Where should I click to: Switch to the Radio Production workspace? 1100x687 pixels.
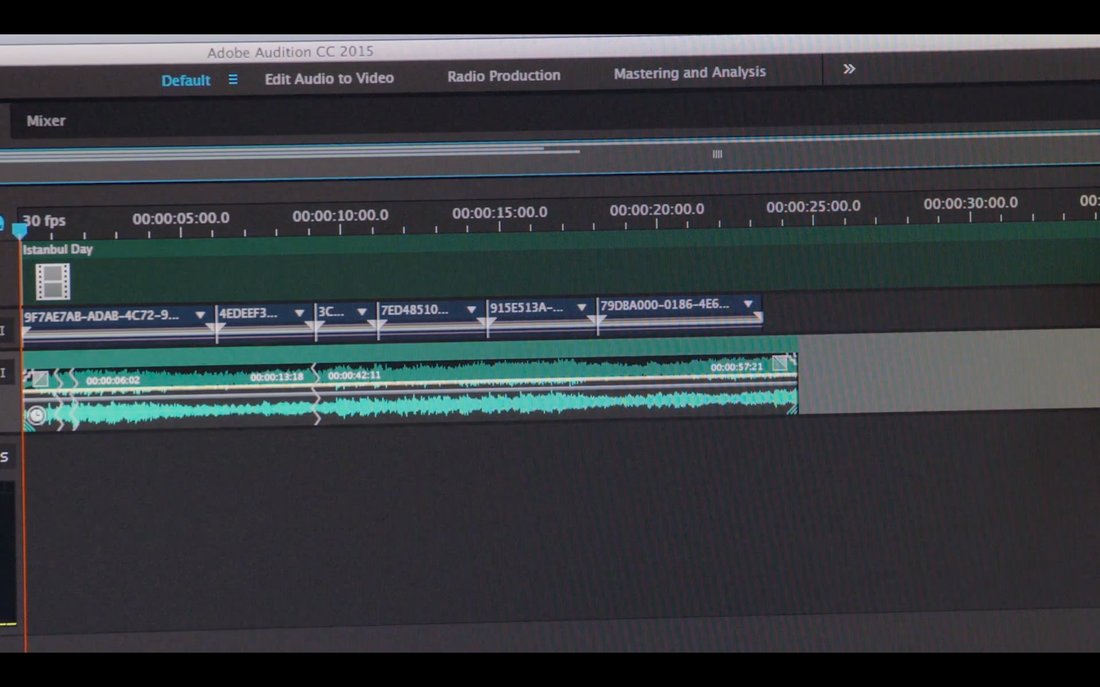tap(504, 76)
